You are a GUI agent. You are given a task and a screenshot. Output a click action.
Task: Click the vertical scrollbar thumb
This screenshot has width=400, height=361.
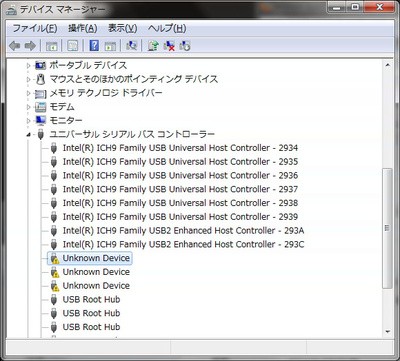tap(387, 228)
